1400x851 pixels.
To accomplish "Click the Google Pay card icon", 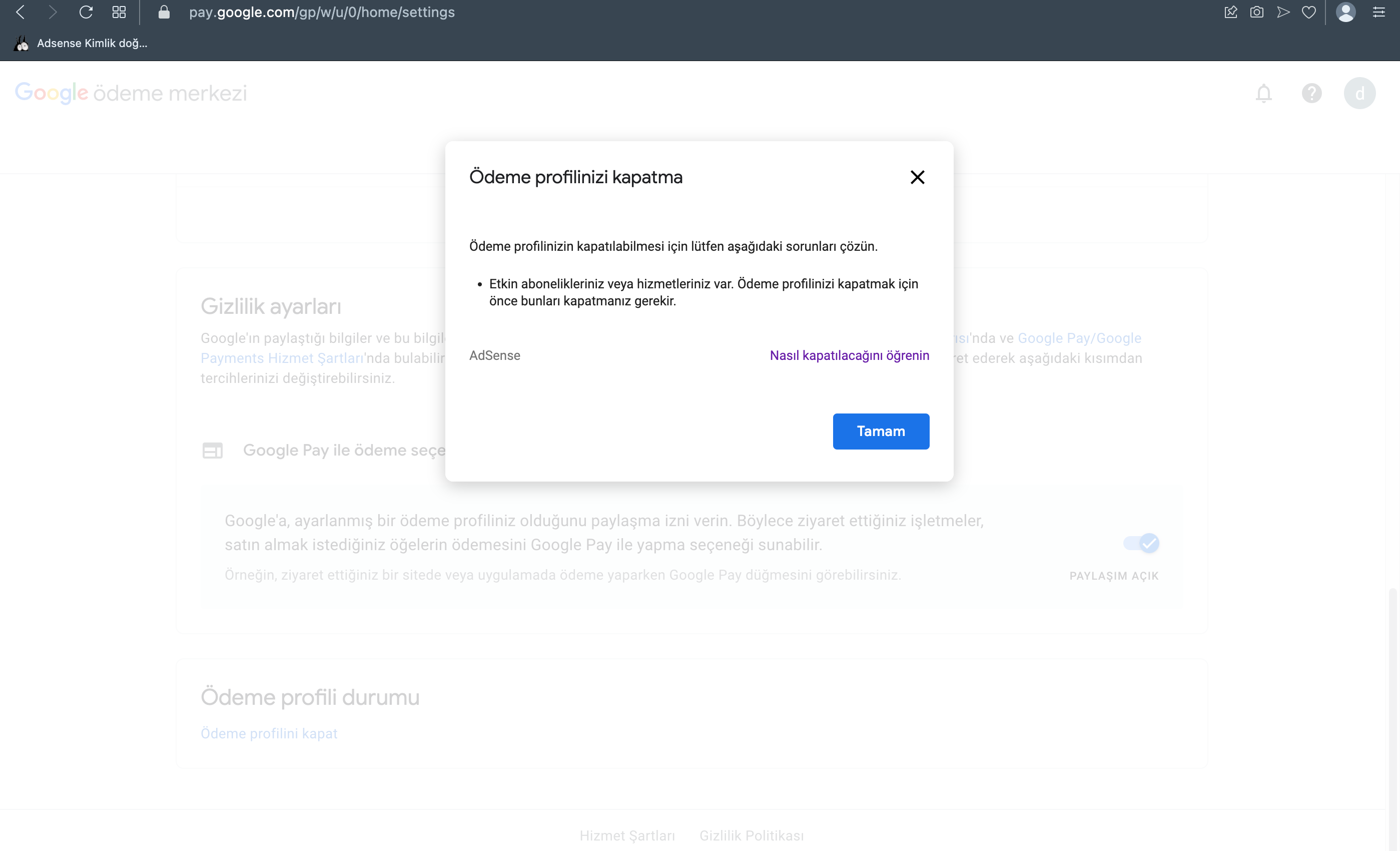I will (x=213, y=451).
